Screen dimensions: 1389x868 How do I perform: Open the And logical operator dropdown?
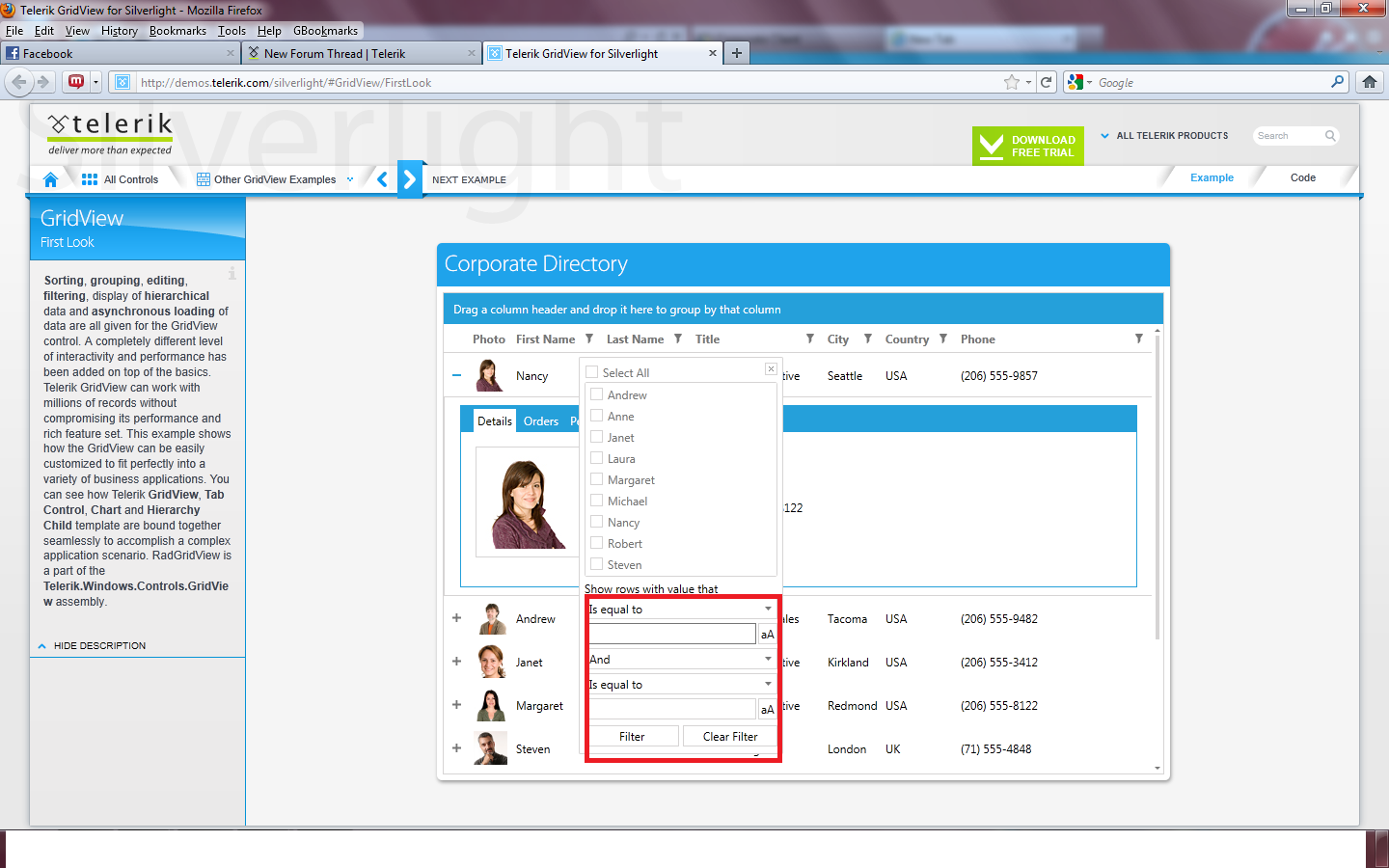point(682,660)
